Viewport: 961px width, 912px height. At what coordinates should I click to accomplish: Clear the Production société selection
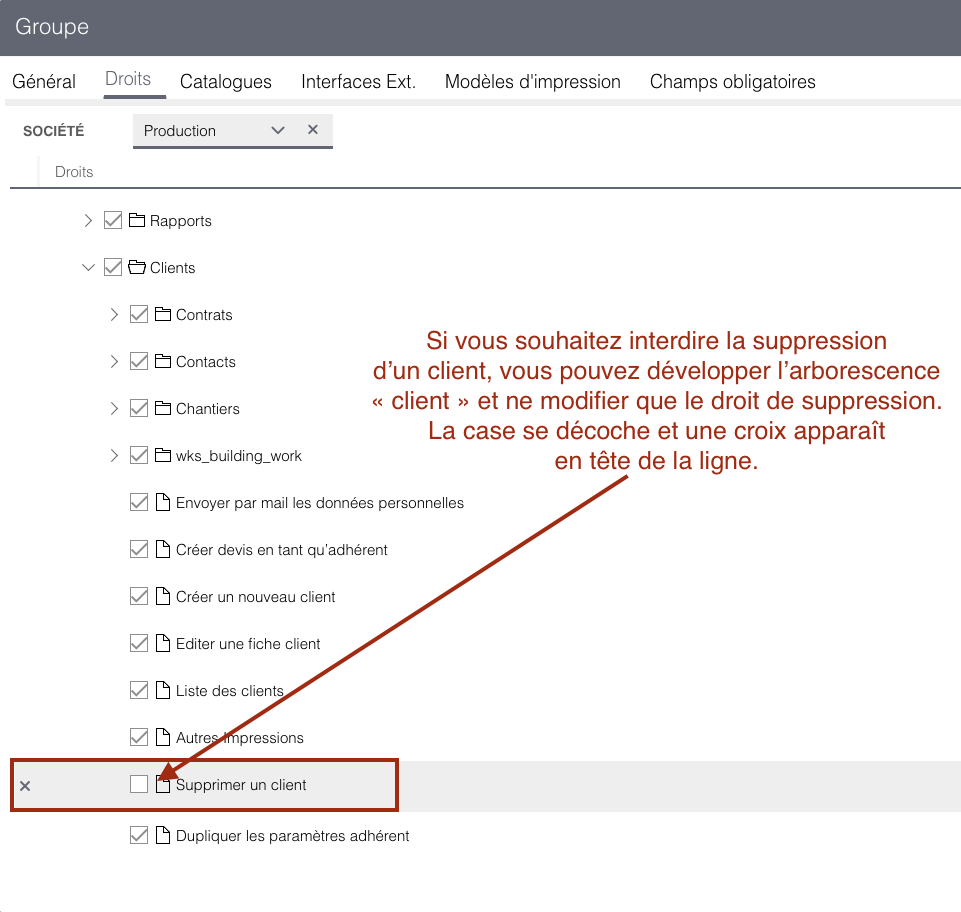(x=313, y=130)
